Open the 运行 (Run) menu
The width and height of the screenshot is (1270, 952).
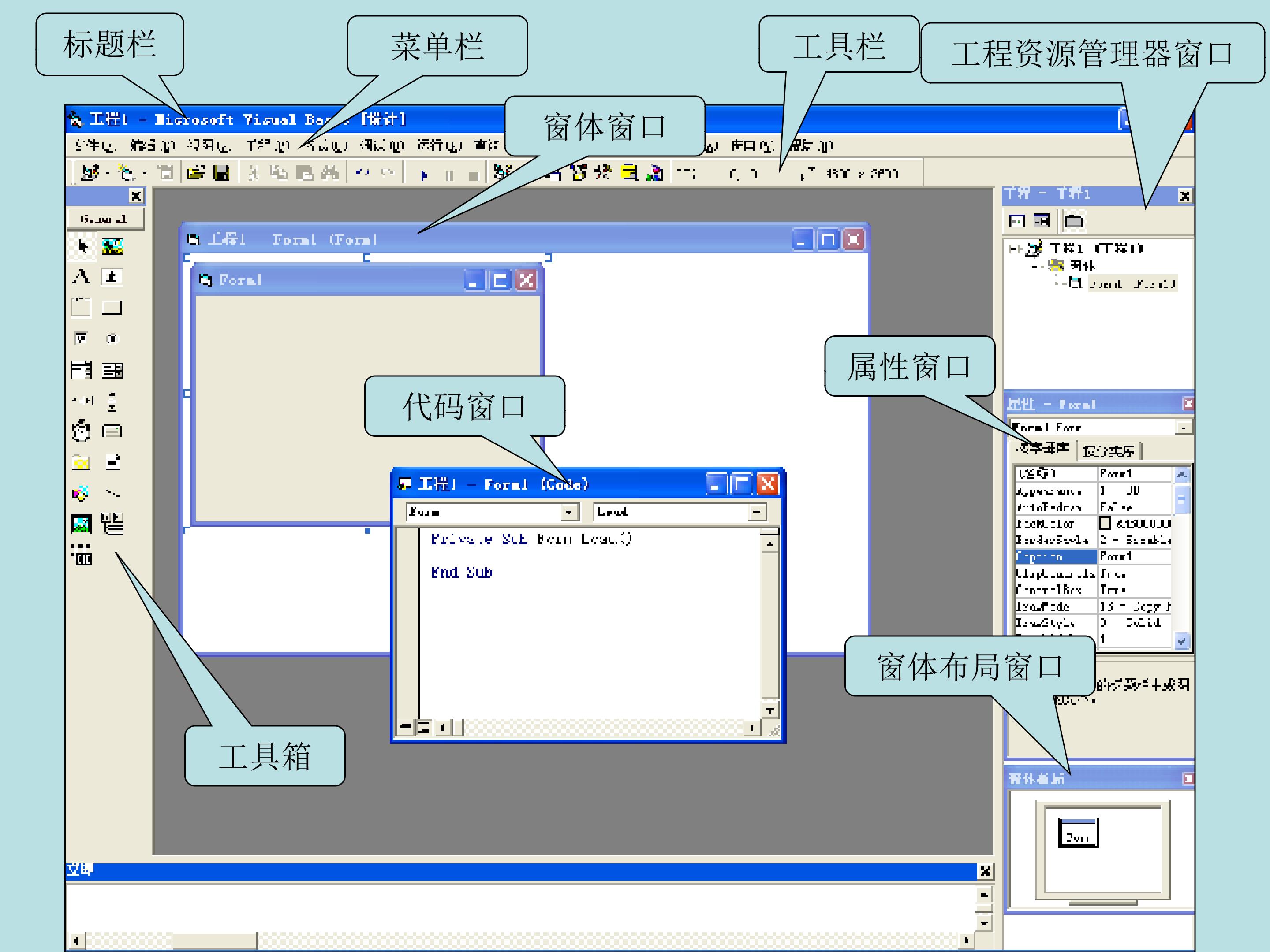[439, 146]
